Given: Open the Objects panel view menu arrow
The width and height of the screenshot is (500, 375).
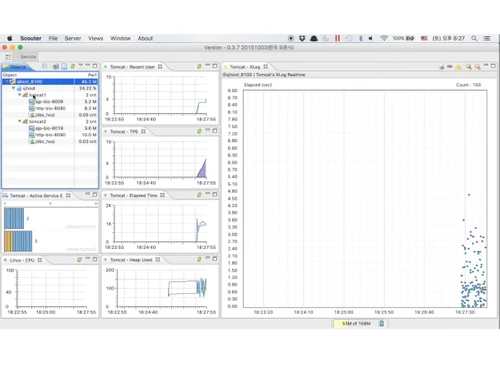Looking at the screenshot, I should [x=80, y=65].
